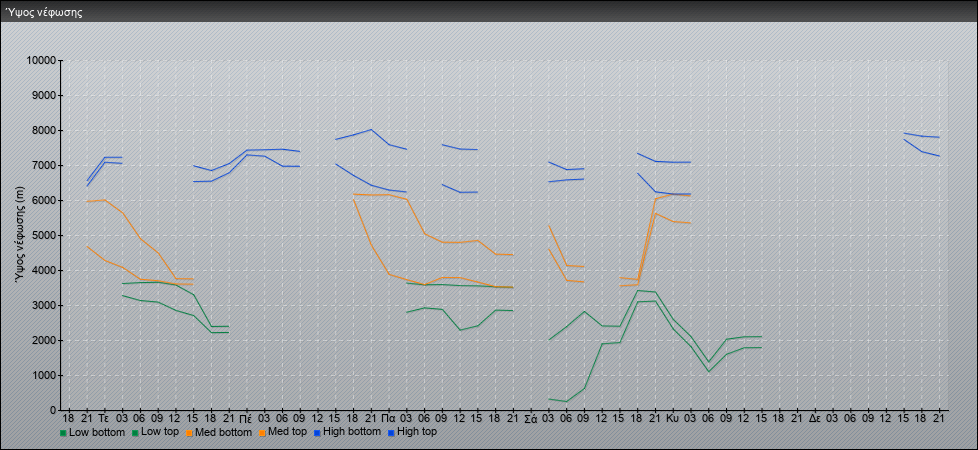Image resolution: width=978 pixels, height=450 pixels.
Task: Click the Δε day label on x-axis
Action: coord(815,418)
